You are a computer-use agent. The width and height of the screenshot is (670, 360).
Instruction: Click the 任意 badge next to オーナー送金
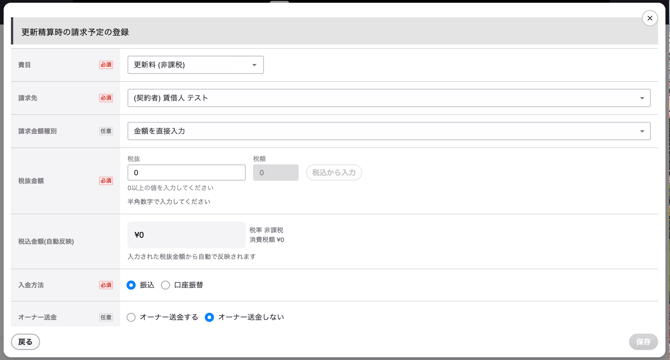pos(106,317)
